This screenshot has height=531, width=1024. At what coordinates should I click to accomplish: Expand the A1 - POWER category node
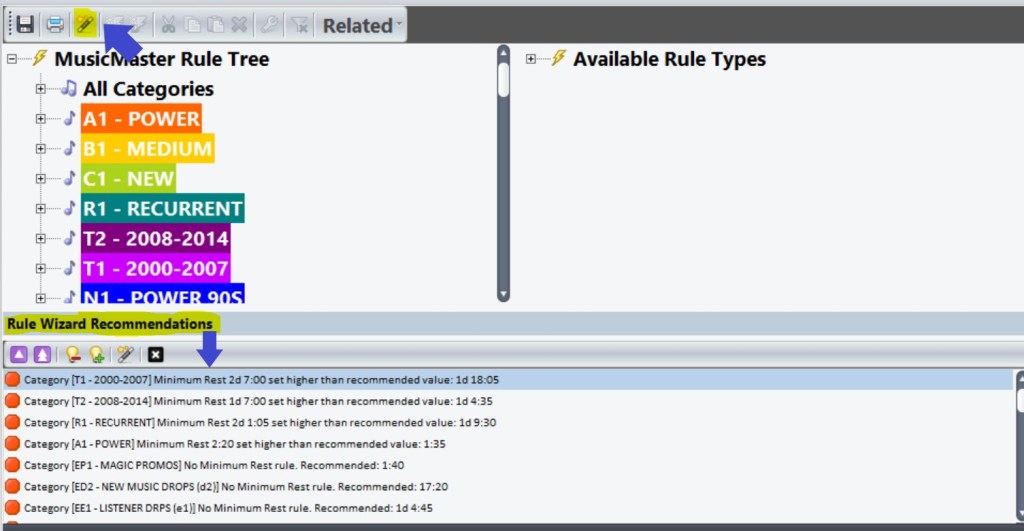tap(41, 119)
